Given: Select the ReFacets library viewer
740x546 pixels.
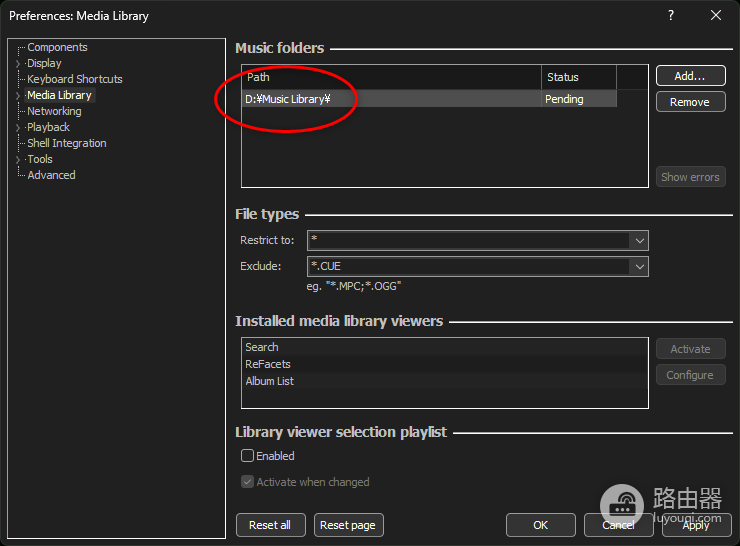Looking at the screenshot, I should pos(445,364).
